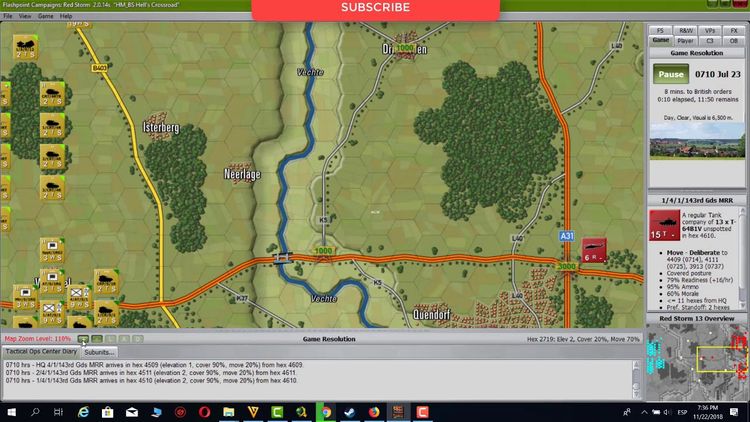
Task: Click the fifth map zoom level button
Action: click(138, 339)
